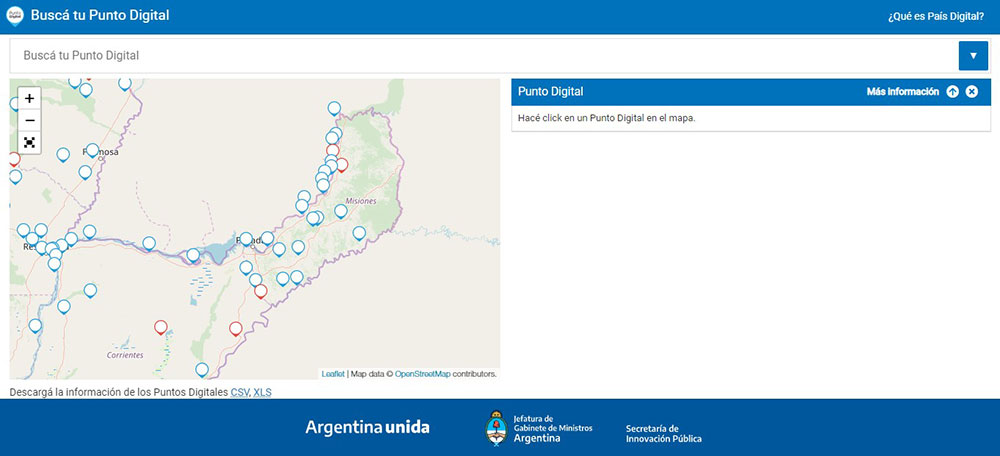Close the Punto Digital info panel
The width and height of the screenshot is (1000, 456).
pos(972,92)
